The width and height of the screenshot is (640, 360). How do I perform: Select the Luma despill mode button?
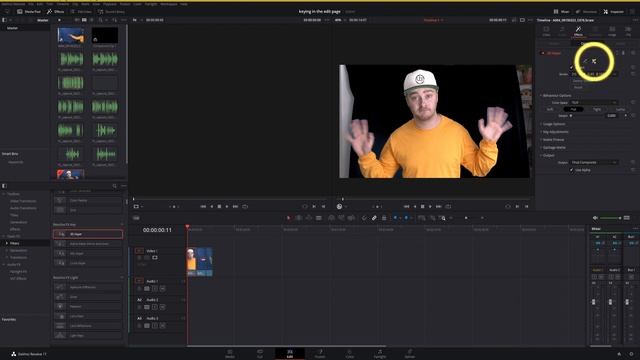[x=620, y=109]
